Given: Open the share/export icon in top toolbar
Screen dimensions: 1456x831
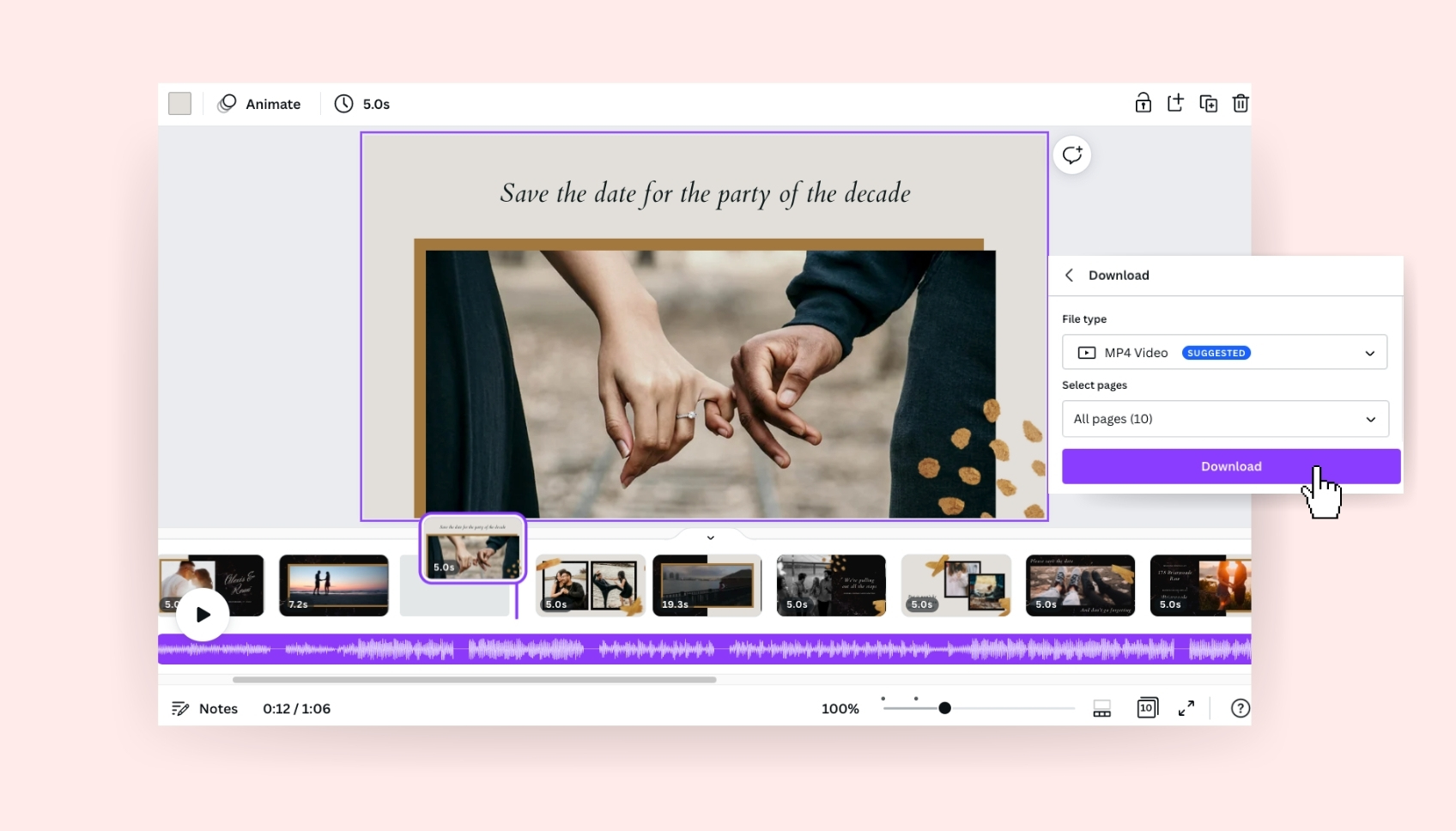Looking at the screenshot, I should [x=1175, y=102].
